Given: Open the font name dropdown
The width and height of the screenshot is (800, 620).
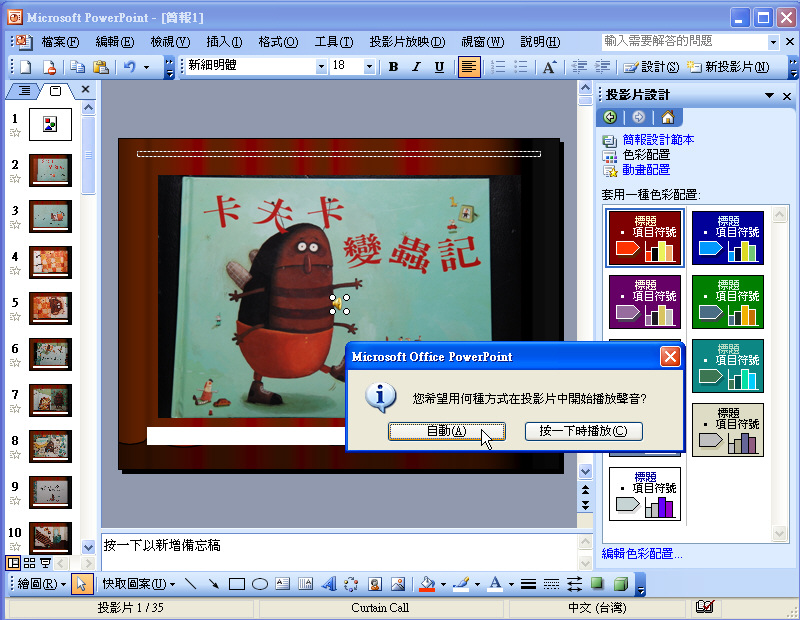Looking at the screenshot, I should (x=321, y=66).
